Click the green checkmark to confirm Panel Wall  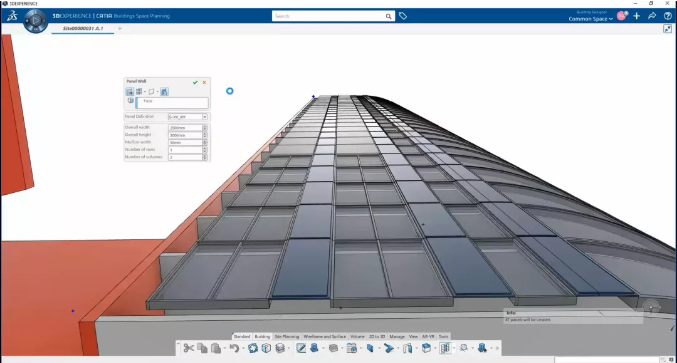[195, 82]
